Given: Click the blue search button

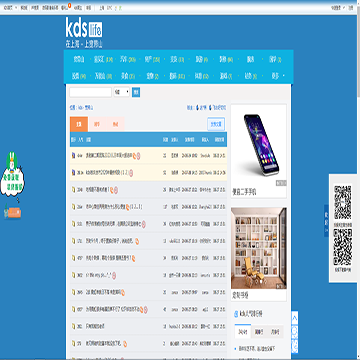Looking at the screenshot, I should pos(136,92).
